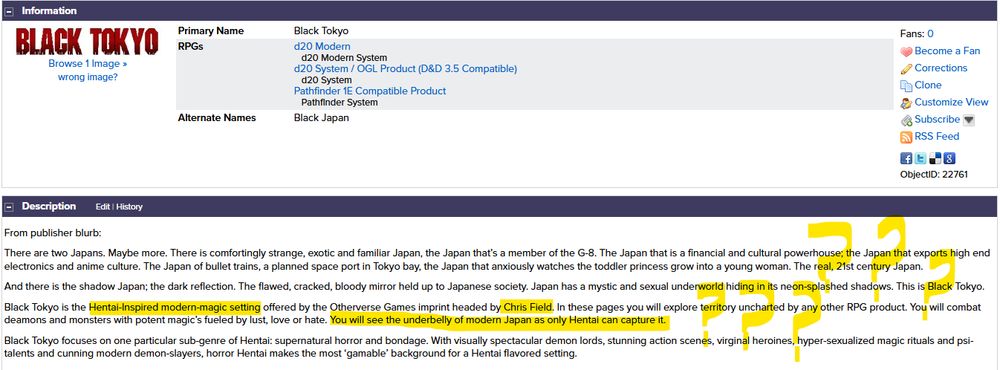
Task: Click the Primary Name label
Action: pyautogui.click(x=211, y=31)
